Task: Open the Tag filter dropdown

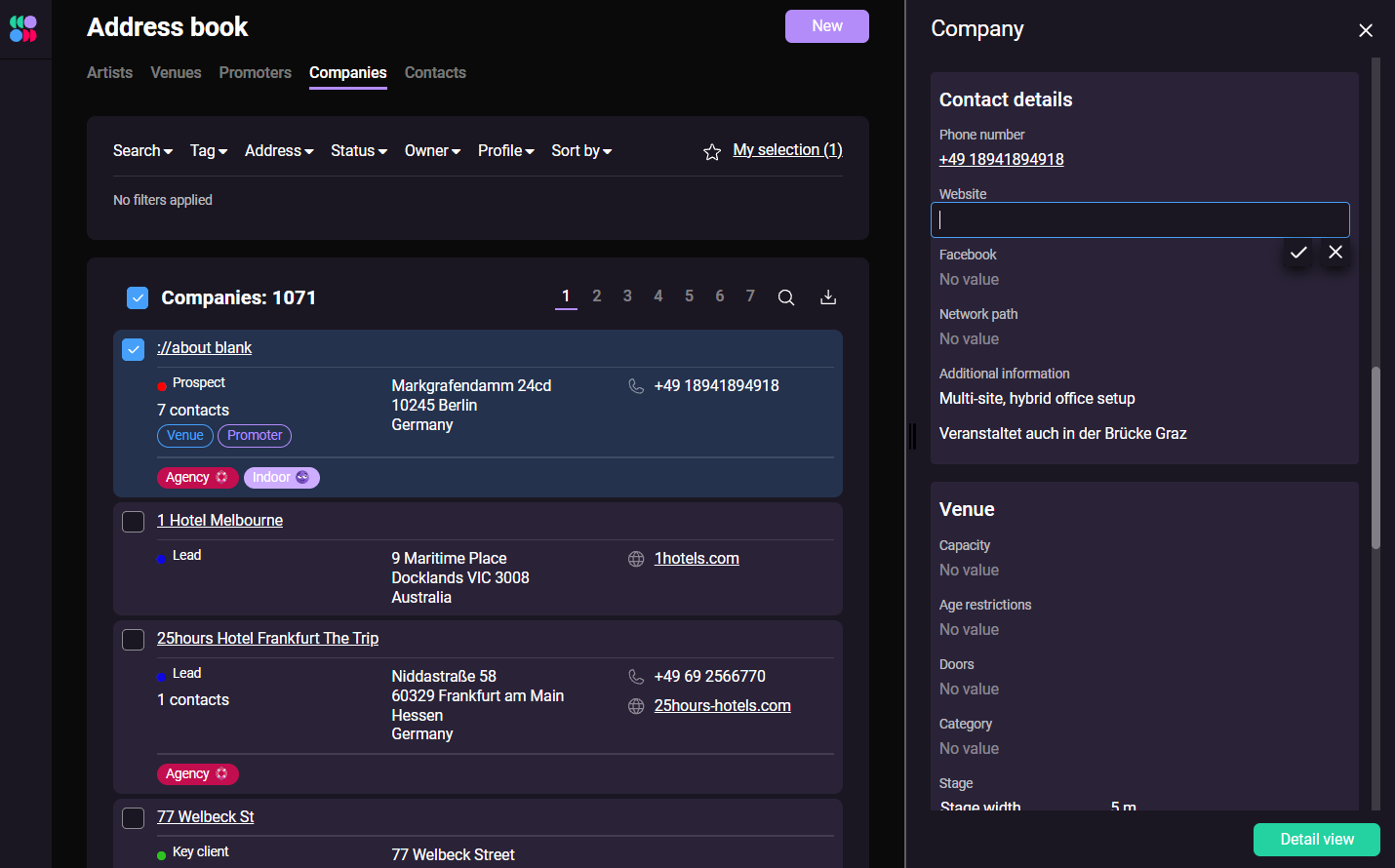Action: click(209, 150)
